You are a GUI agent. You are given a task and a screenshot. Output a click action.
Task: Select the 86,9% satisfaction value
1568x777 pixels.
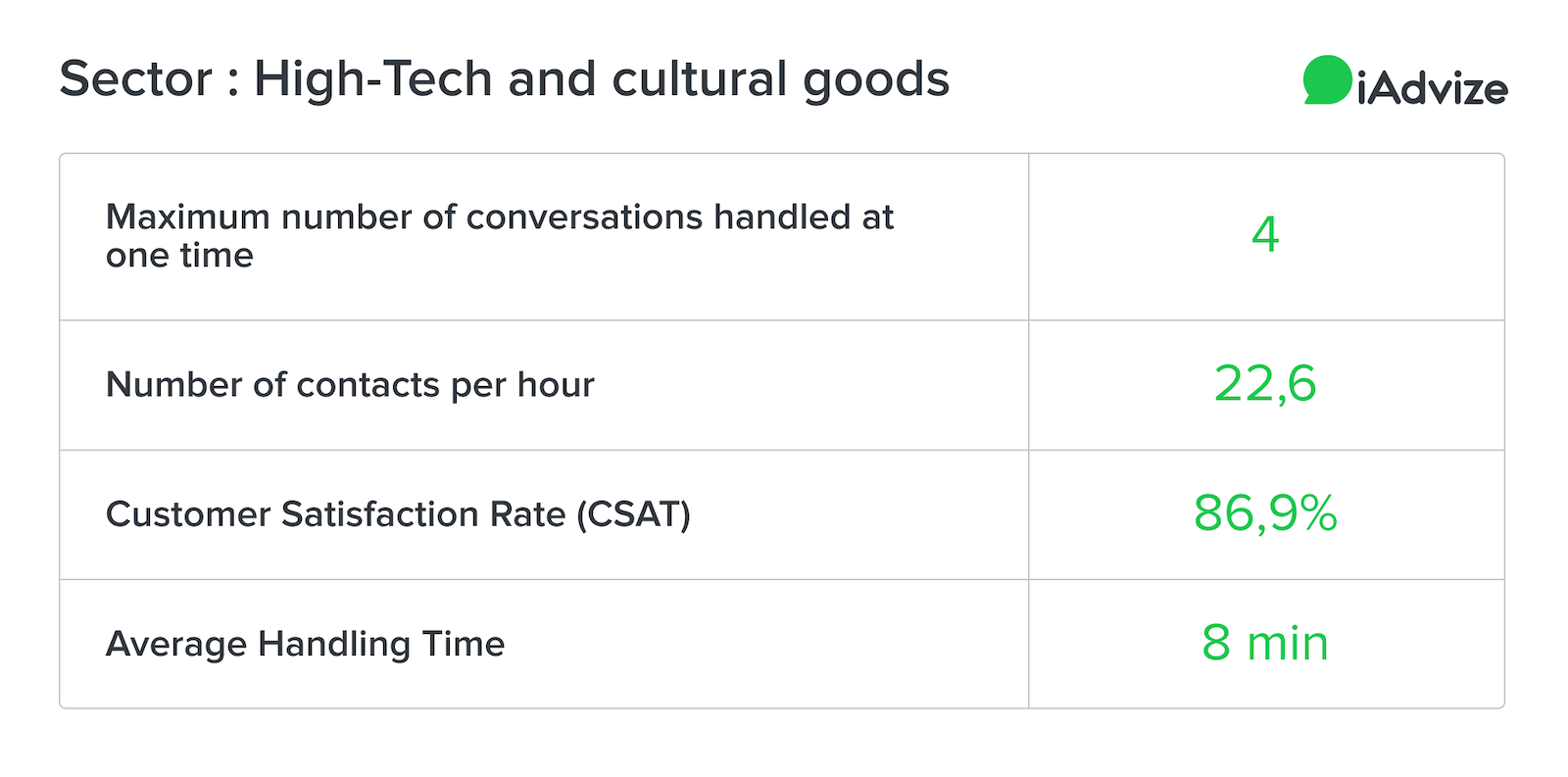pos(1265,513)
